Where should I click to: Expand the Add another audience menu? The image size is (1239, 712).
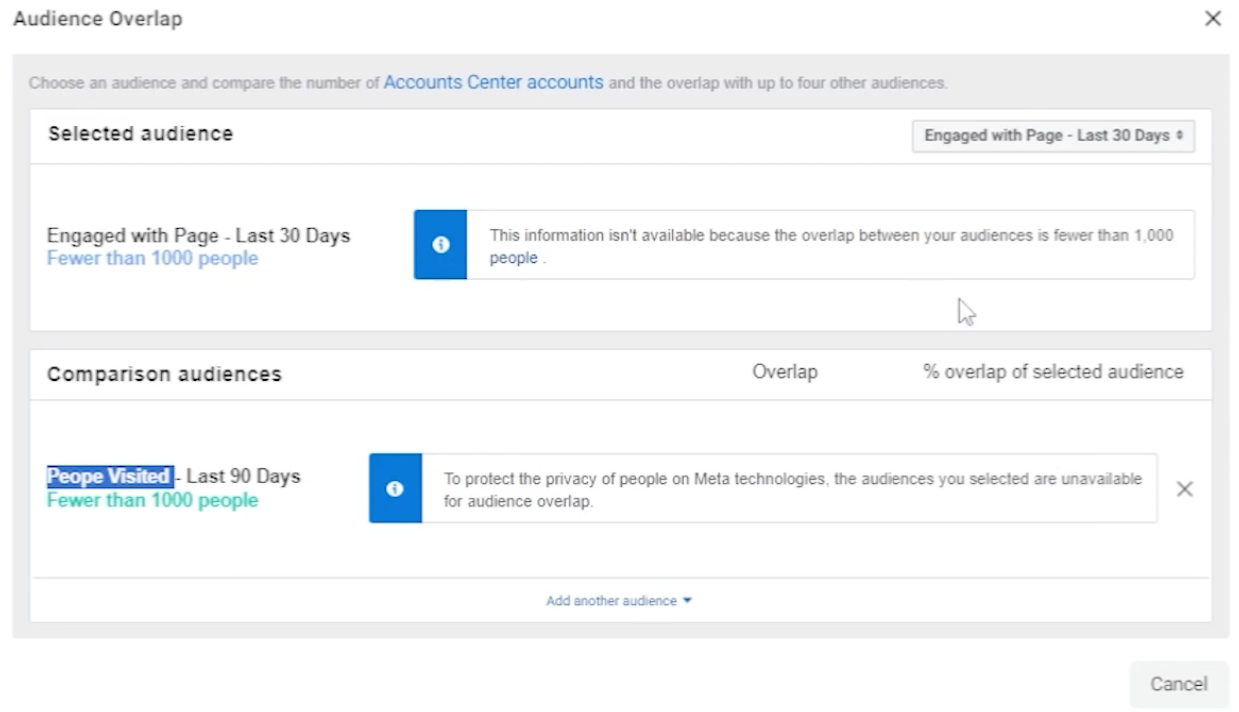coord(611,601)
